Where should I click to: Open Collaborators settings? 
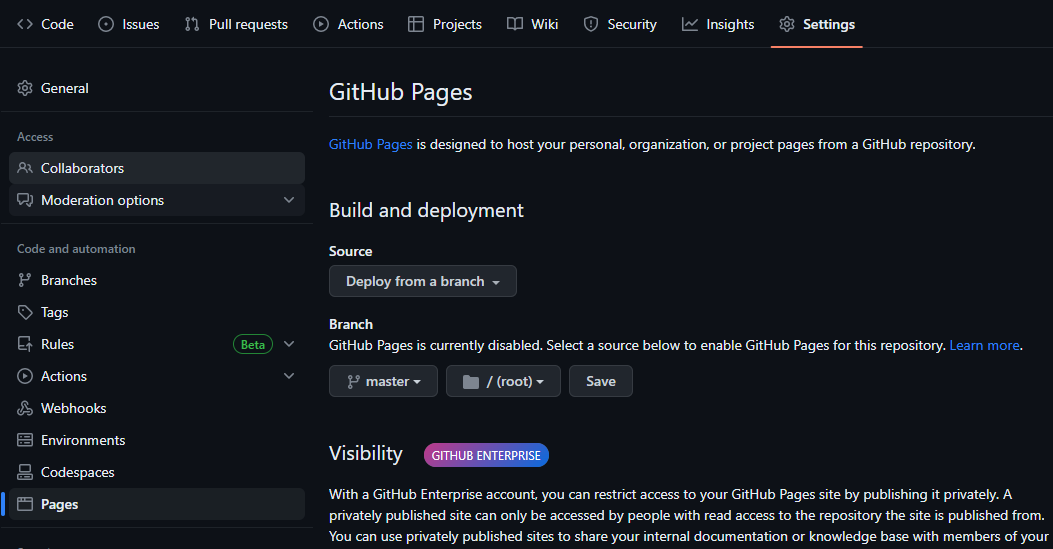[157, 168]
